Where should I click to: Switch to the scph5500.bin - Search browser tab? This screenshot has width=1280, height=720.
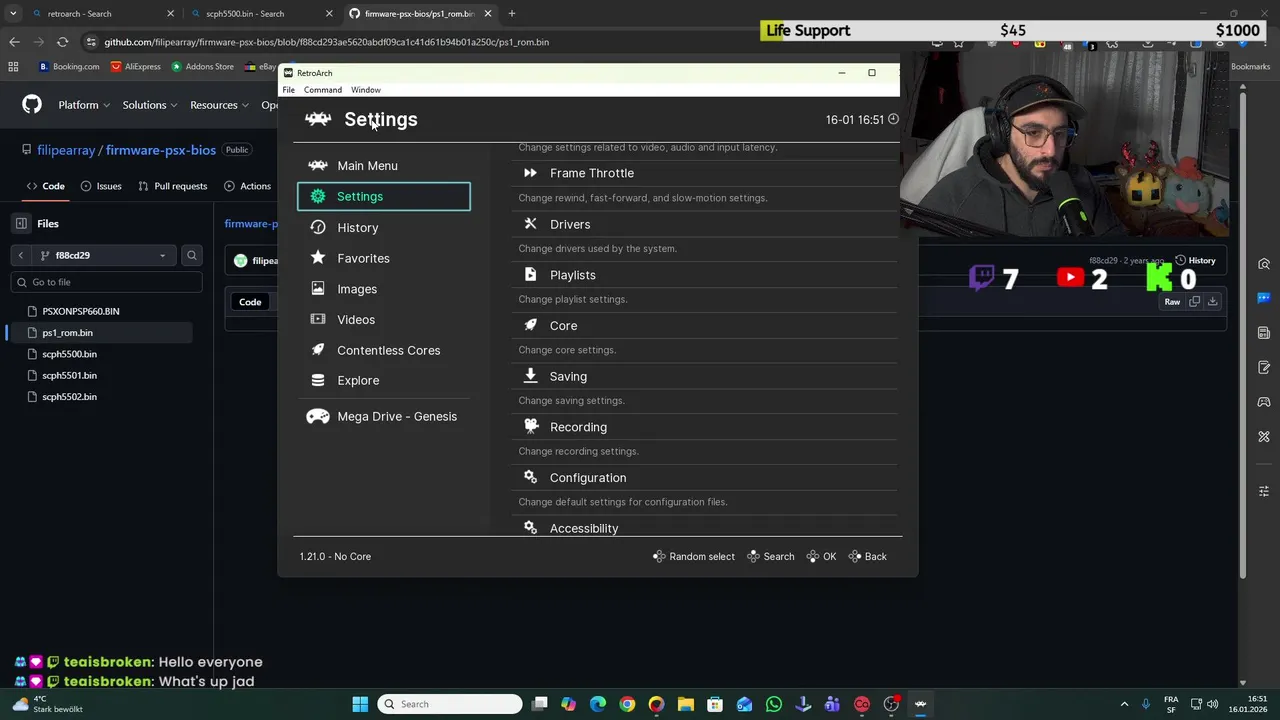coord(260,14)
